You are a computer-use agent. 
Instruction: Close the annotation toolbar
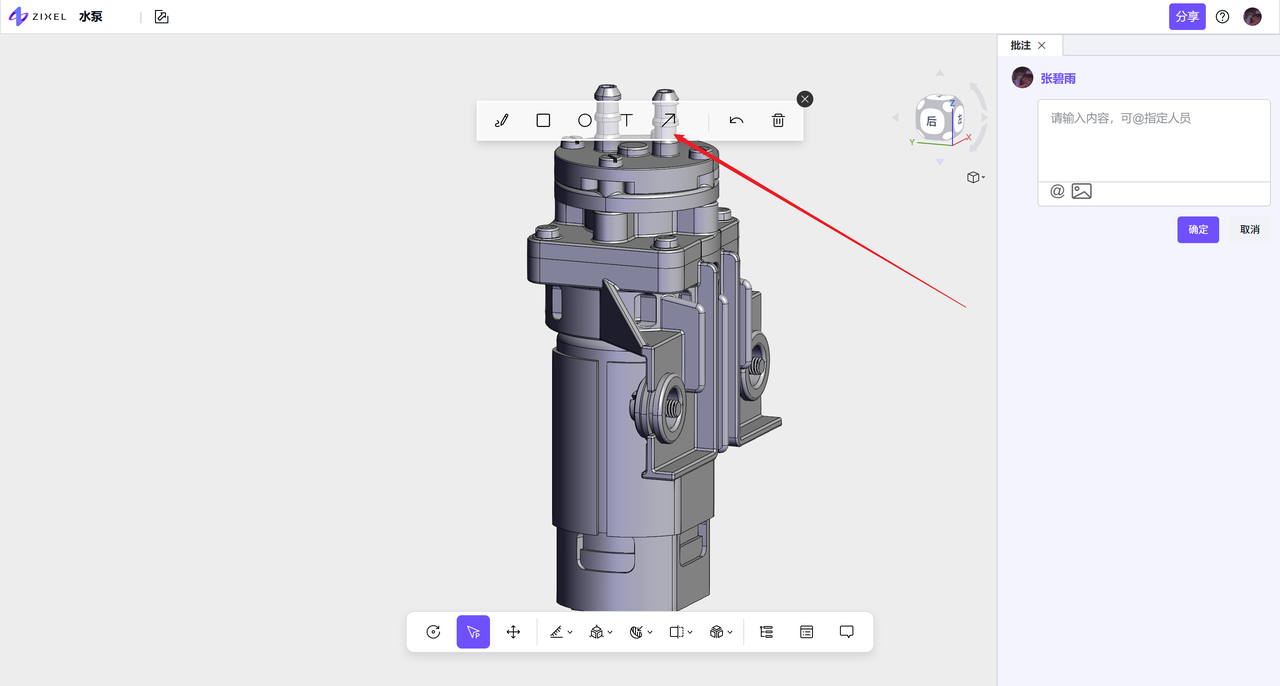click(805, 99)
